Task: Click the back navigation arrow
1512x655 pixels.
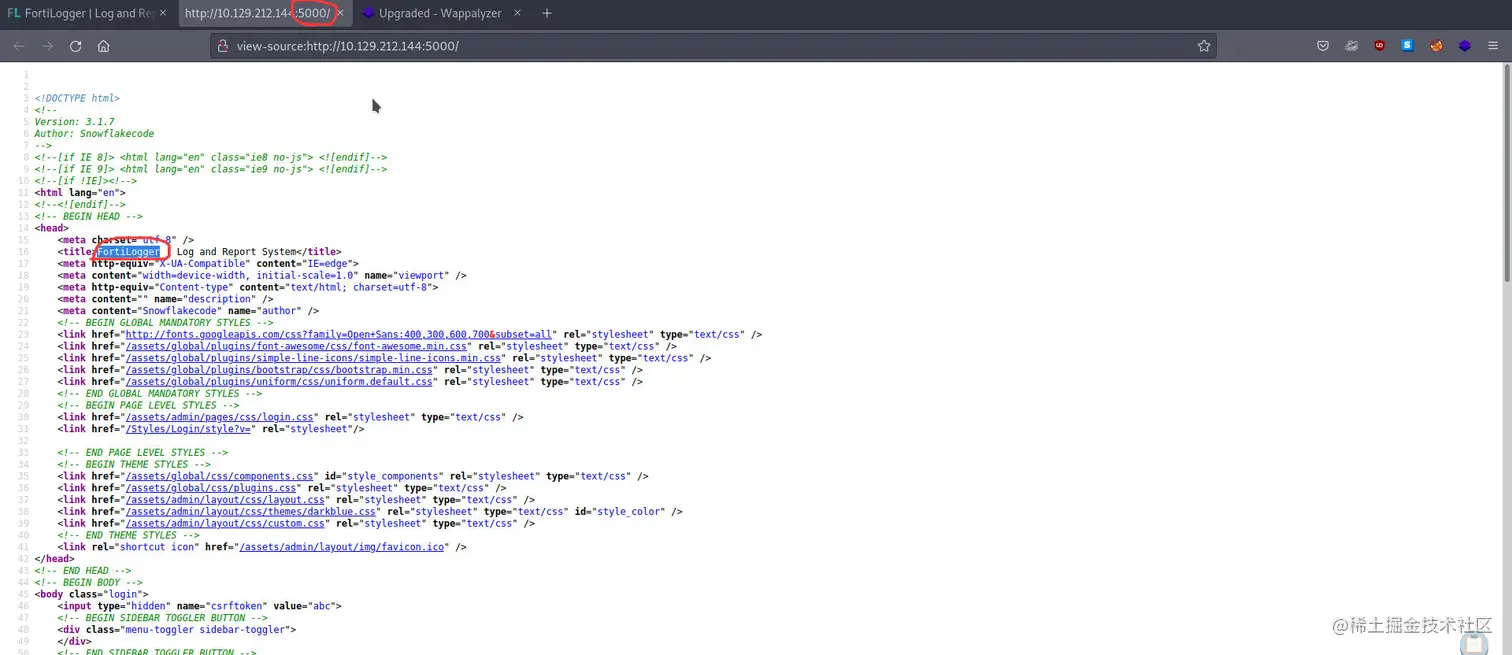Action: 18,46
